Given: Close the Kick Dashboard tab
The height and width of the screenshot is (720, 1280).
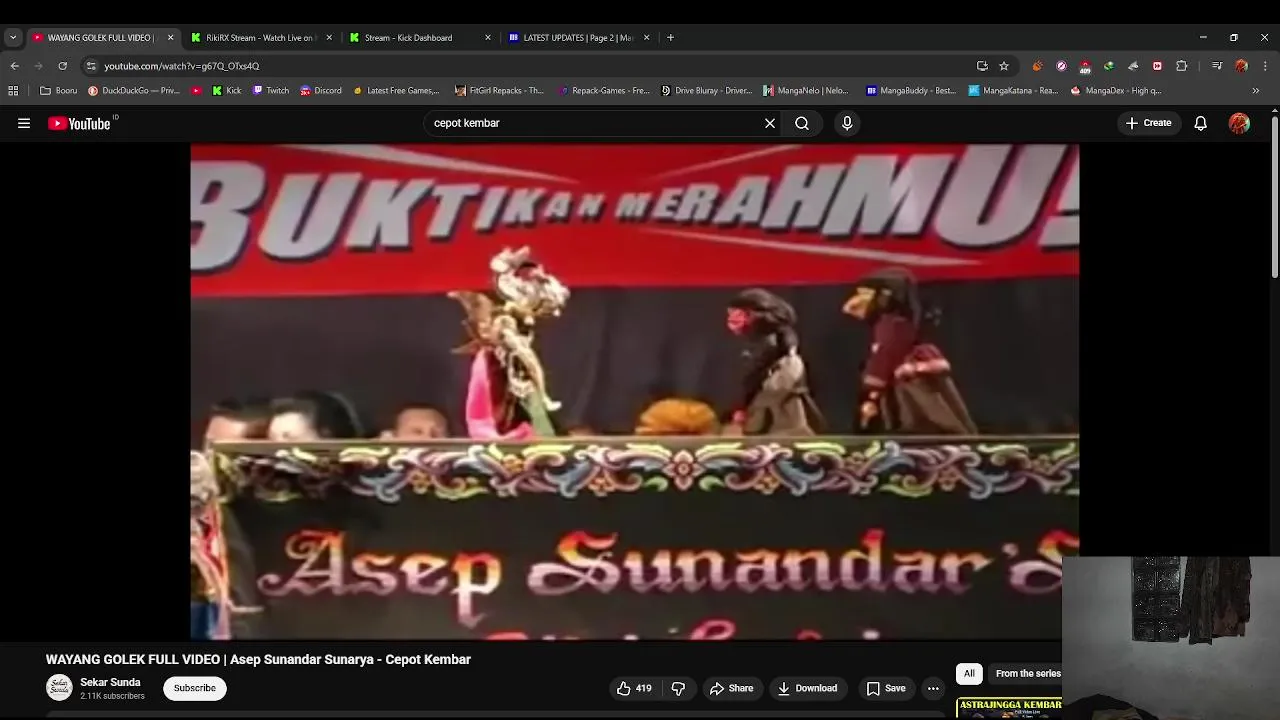Looking at the screenshot, I should point(488,38).
